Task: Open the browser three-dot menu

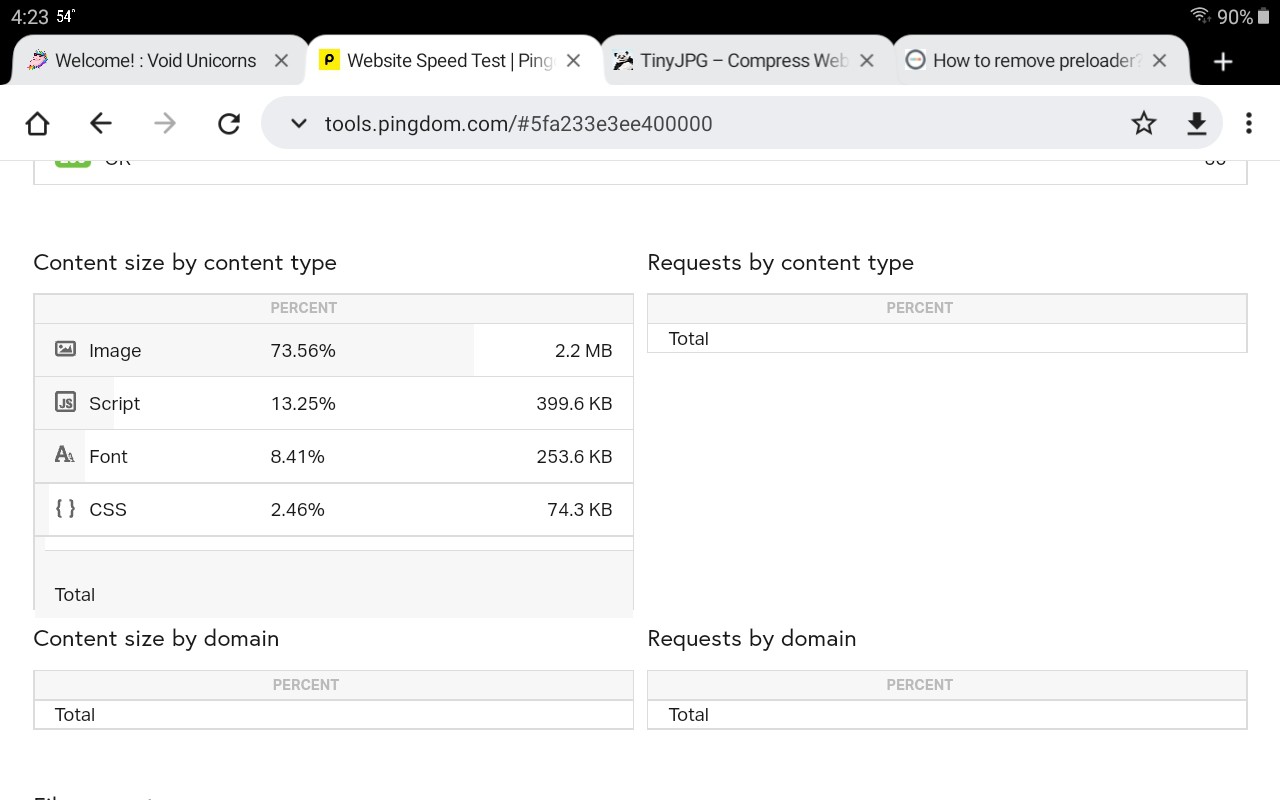Action: tap(1248, 123)
